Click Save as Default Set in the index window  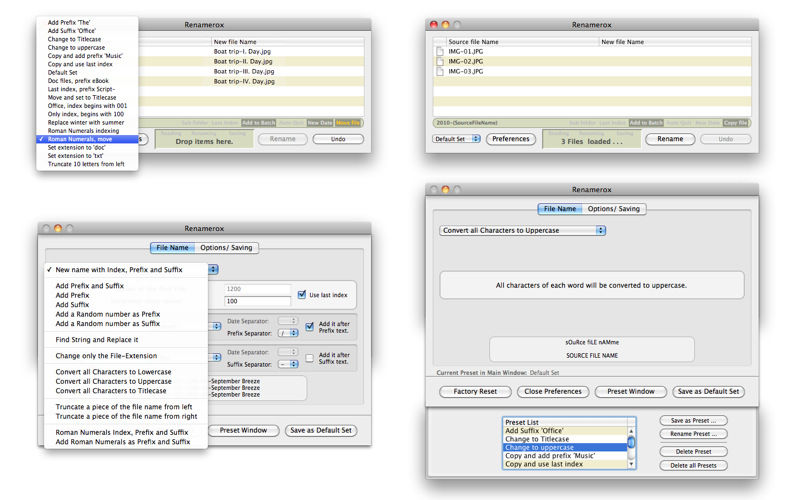click(321, 430)
